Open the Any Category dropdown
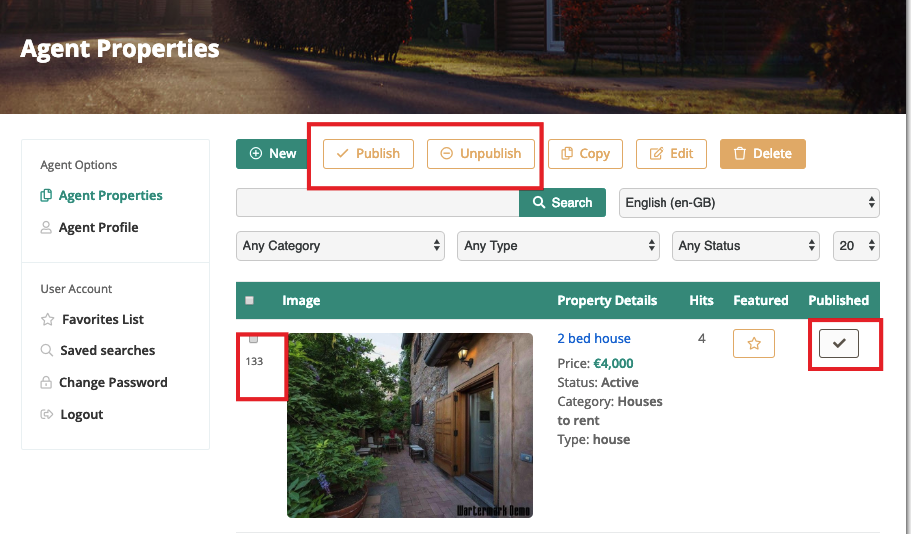The image size is (911, 534). coord(341,245)
